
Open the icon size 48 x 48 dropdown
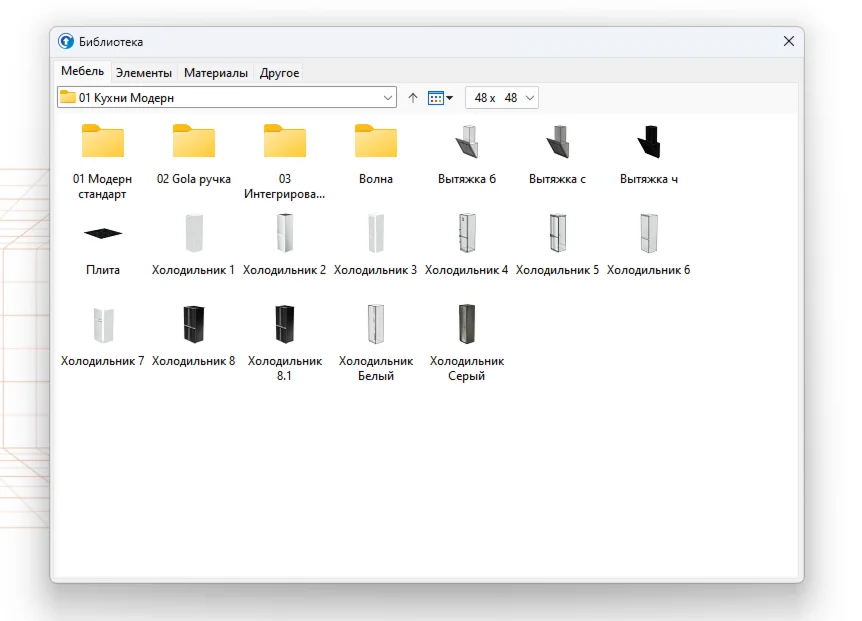click(x=530, y=98)
